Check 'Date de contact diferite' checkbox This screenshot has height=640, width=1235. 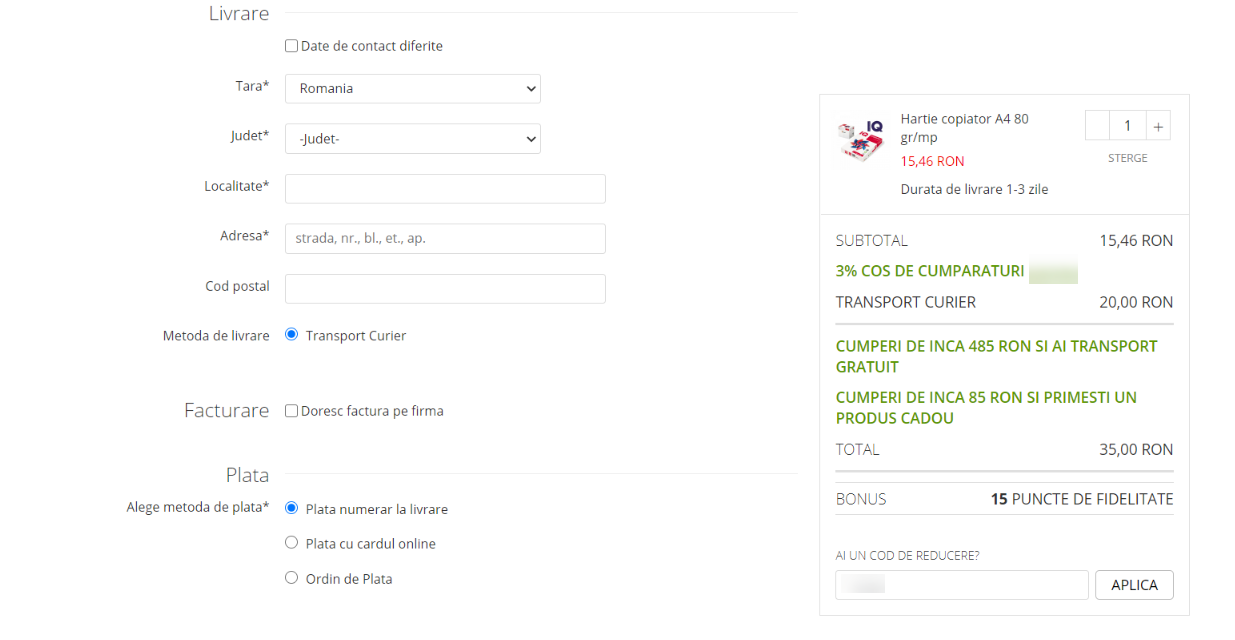(292, 46)
